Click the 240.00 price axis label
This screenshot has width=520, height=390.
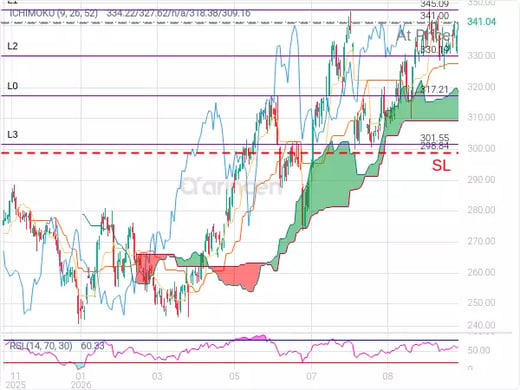(481, 325)
